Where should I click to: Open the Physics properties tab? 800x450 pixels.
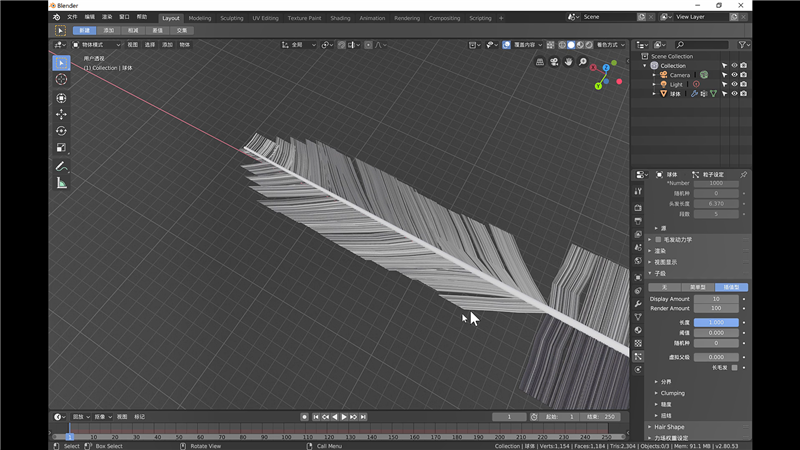pyautogui.click(x=638, y=369)
